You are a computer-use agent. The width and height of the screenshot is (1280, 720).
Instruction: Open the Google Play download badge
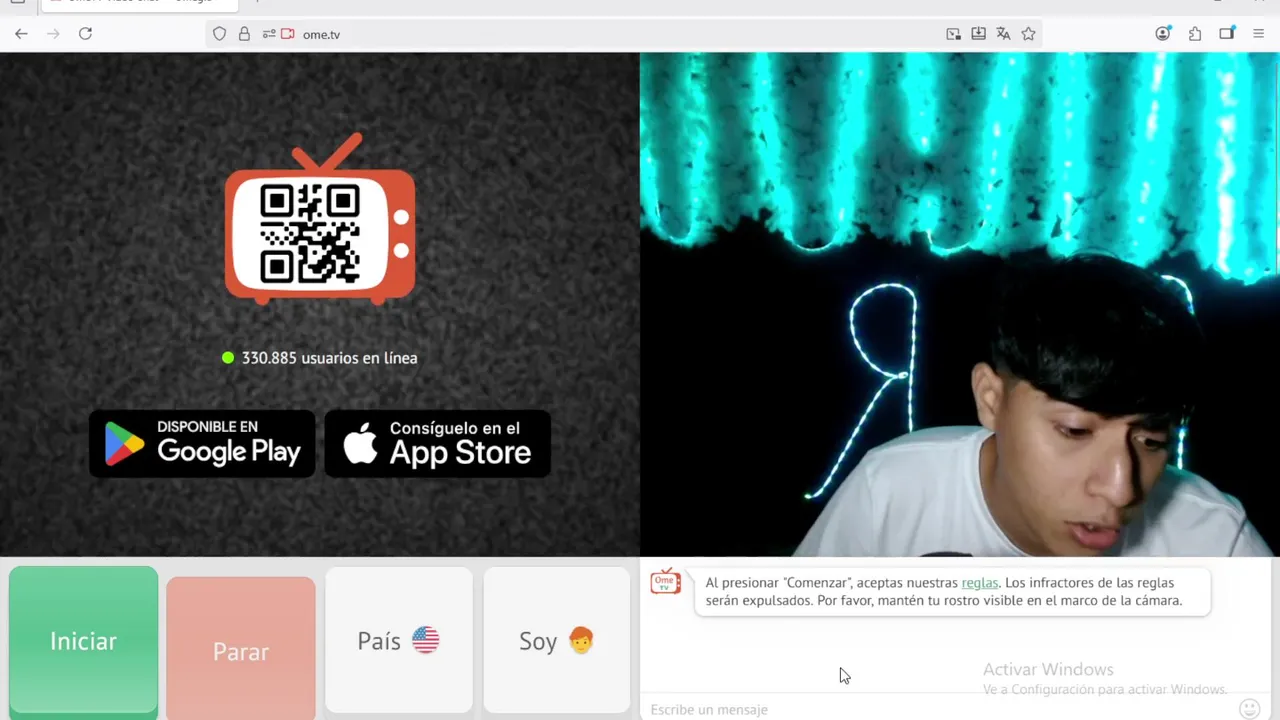tap(202, 443)
